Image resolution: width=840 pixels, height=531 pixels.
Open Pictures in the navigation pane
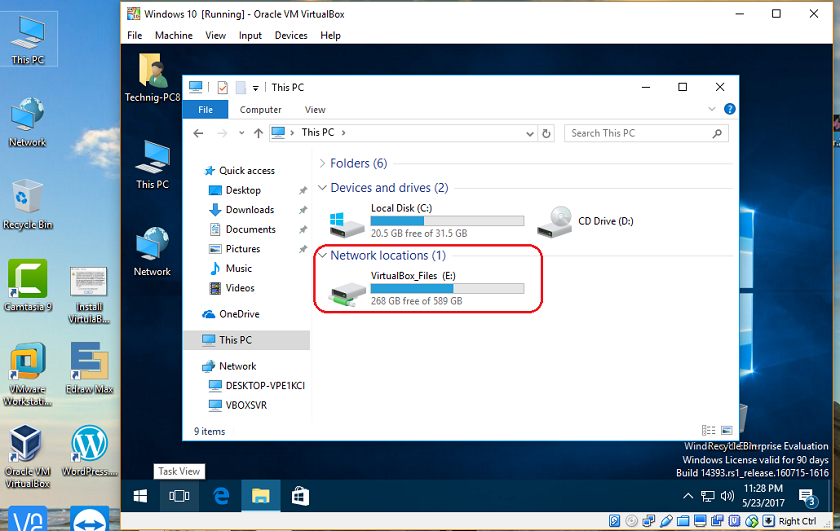click(243, 249)
